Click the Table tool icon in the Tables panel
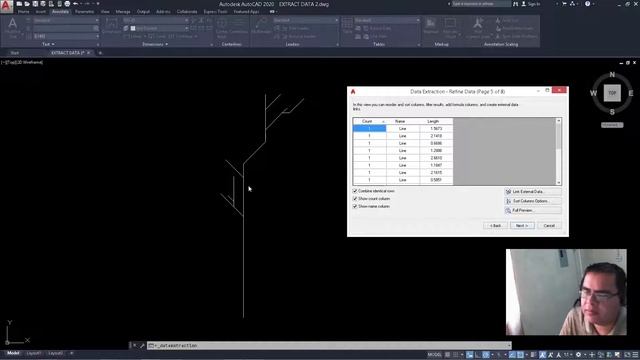This screenshot has height=360, width=640. click(x=347, y=24)
